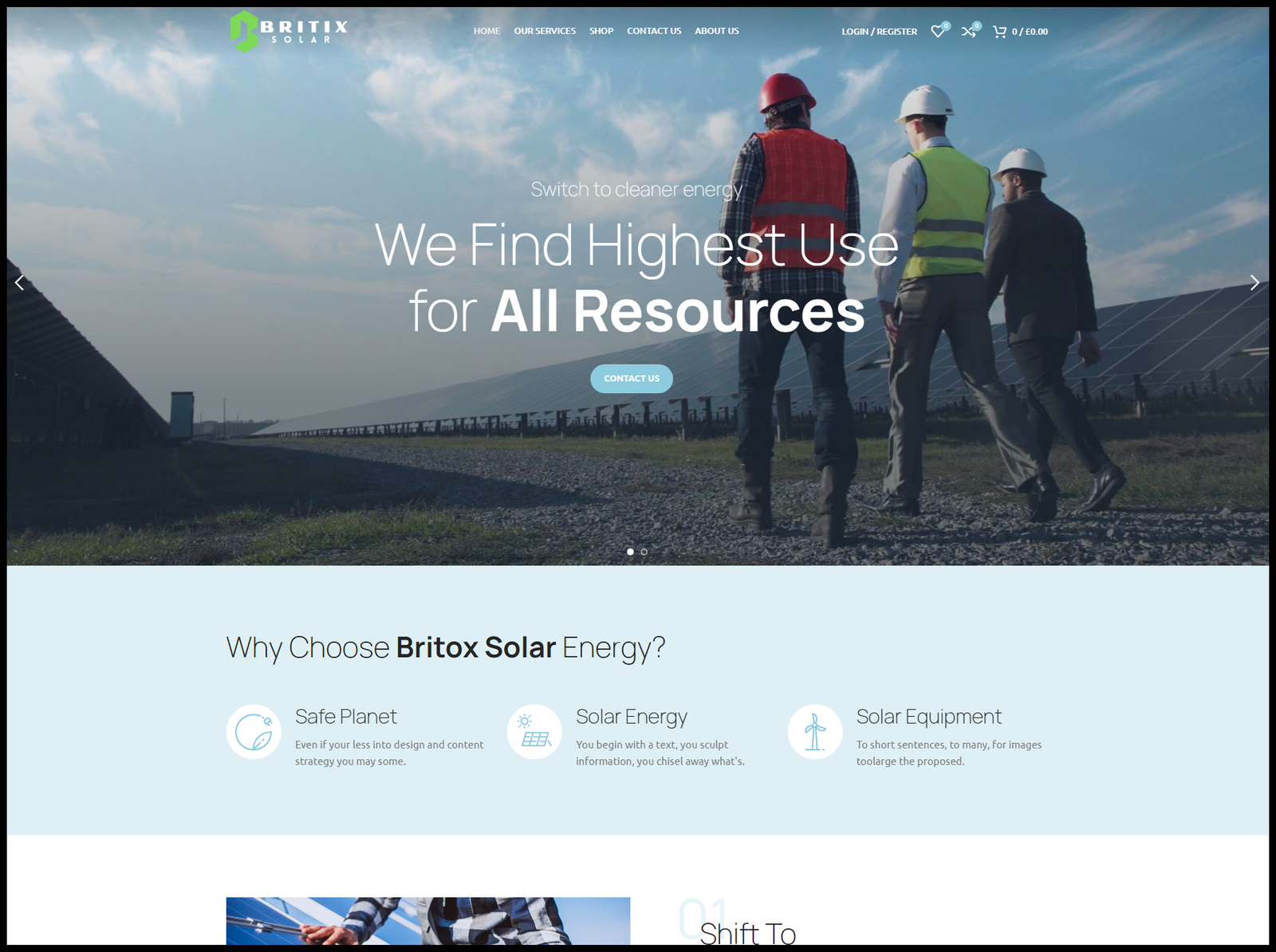Screen dimensions: 1276x952
Task: Go to previous slide arrow
Action: pos(20,282)
